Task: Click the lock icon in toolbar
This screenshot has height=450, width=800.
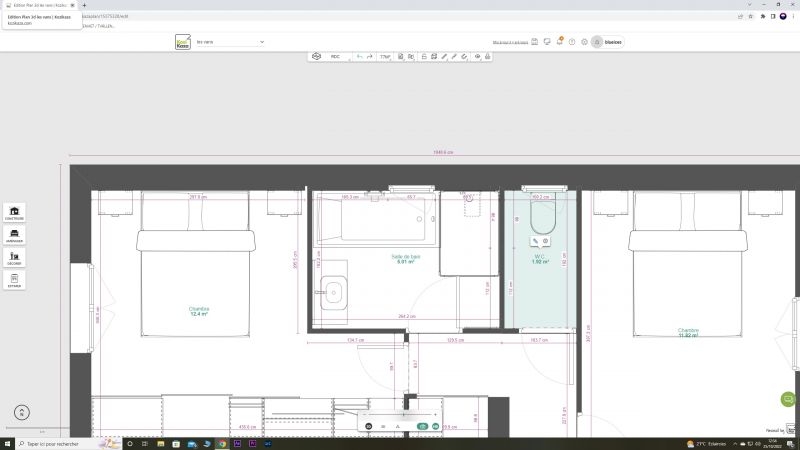Action: point(487,57)
